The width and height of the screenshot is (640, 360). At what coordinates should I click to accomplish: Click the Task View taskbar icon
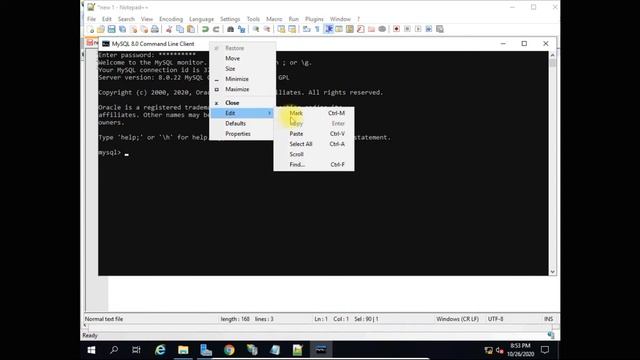[136, 350]
